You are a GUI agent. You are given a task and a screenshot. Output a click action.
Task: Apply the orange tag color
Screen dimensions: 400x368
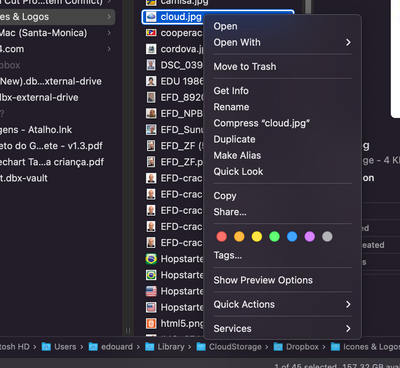[239, 237]
